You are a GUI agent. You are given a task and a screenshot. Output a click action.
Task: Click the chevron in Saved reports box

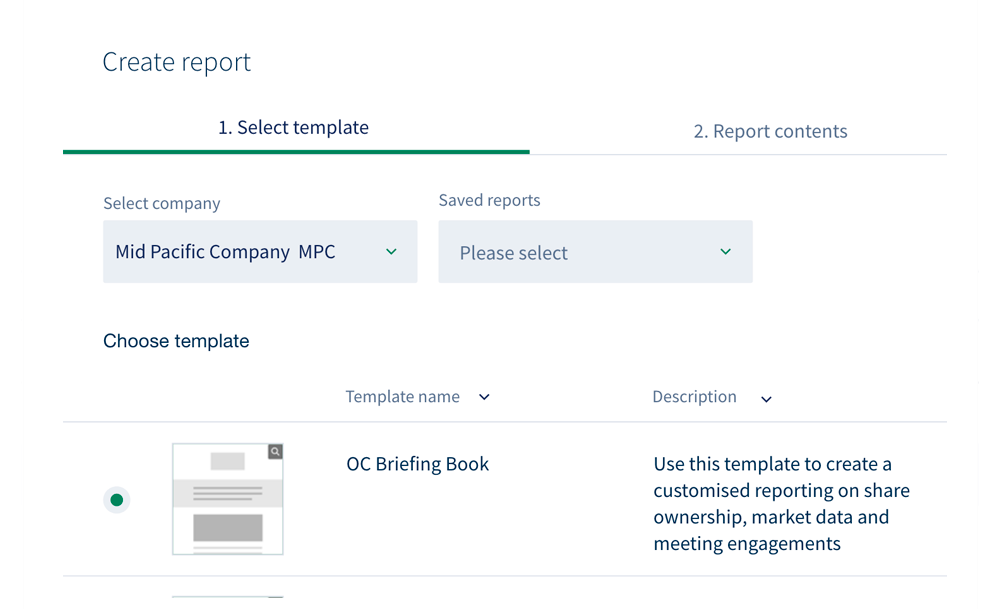[726, 252]
